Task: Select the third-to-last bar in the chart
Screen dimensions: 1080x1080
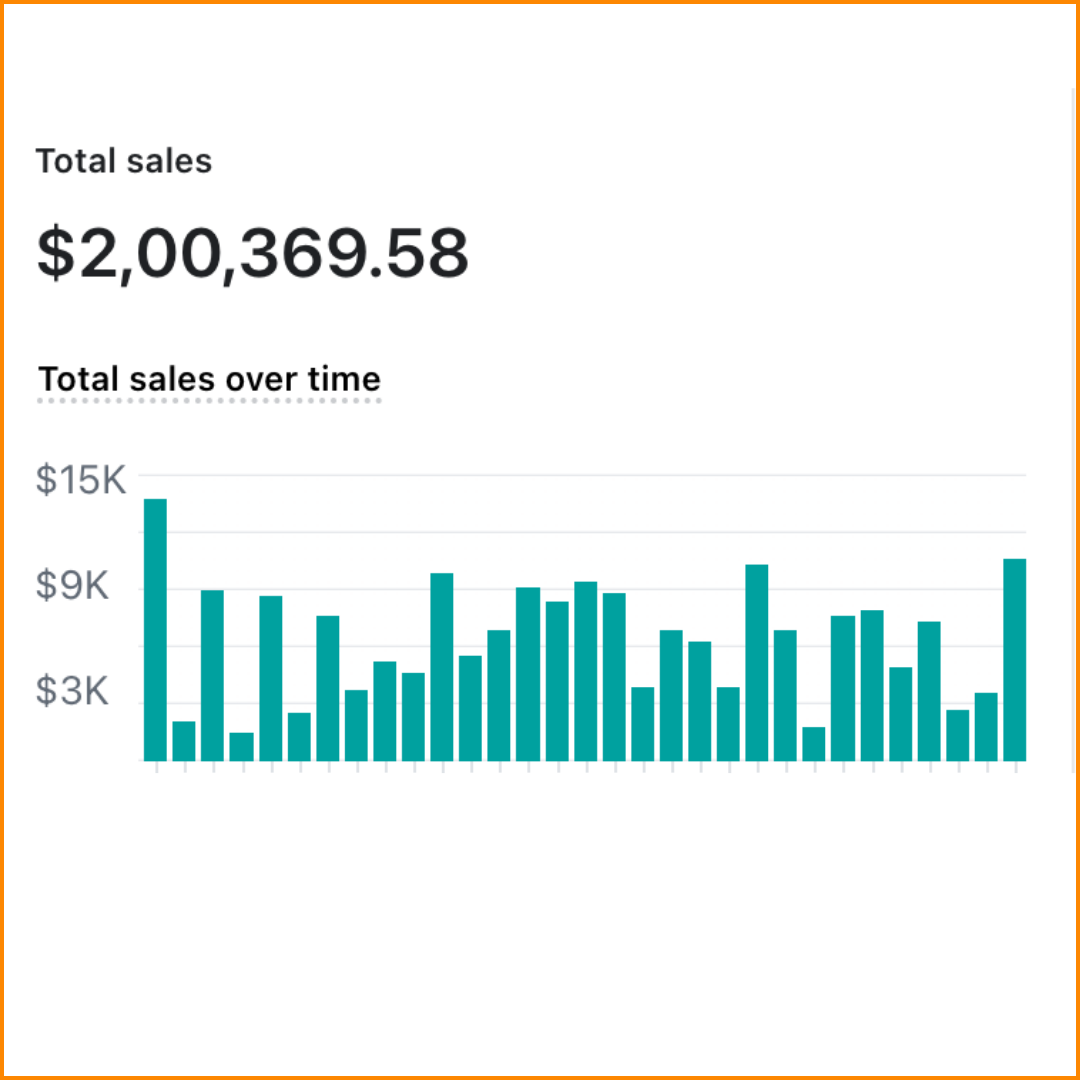Action: (958, 735)
